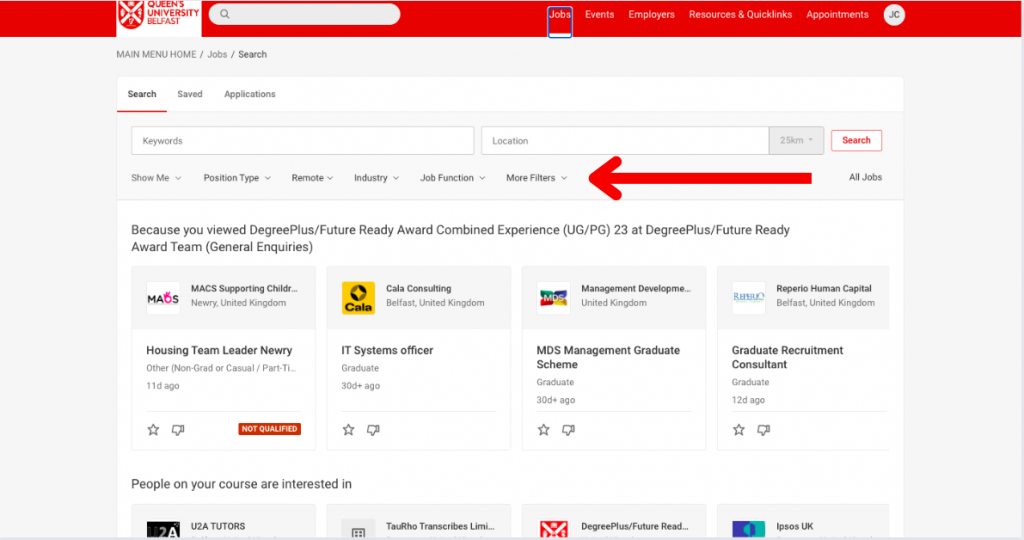This screenshot has height=540, width=1024.
Task: Open the Applications tab
Action: click(x=249, y=94)
